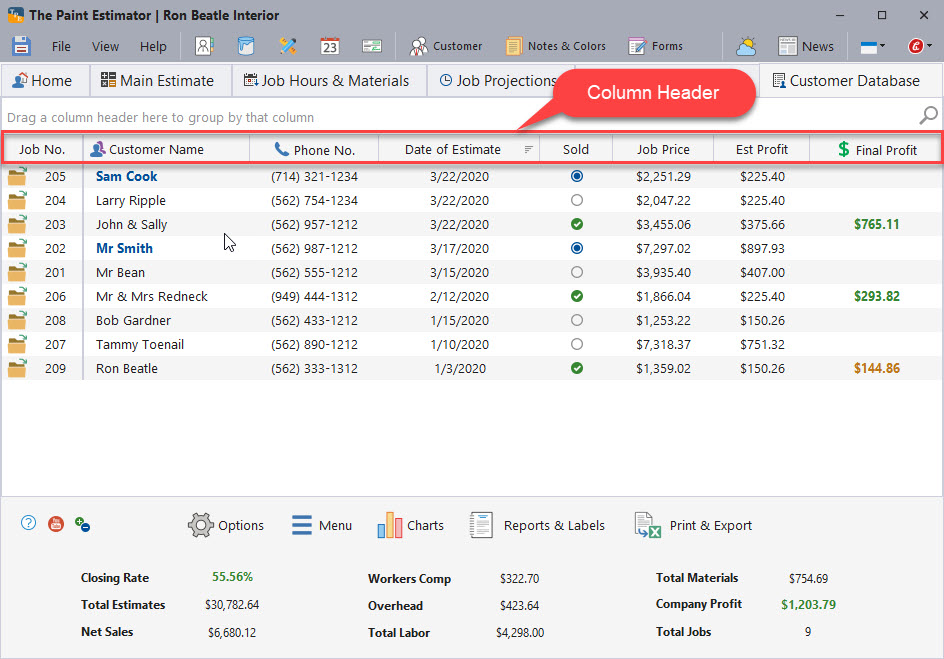Image resolution: width=944 pixels, height=659 pixels.
Task: Open the theme color dropdown near News
Action: pyautogui.click(x=870, y=45)
